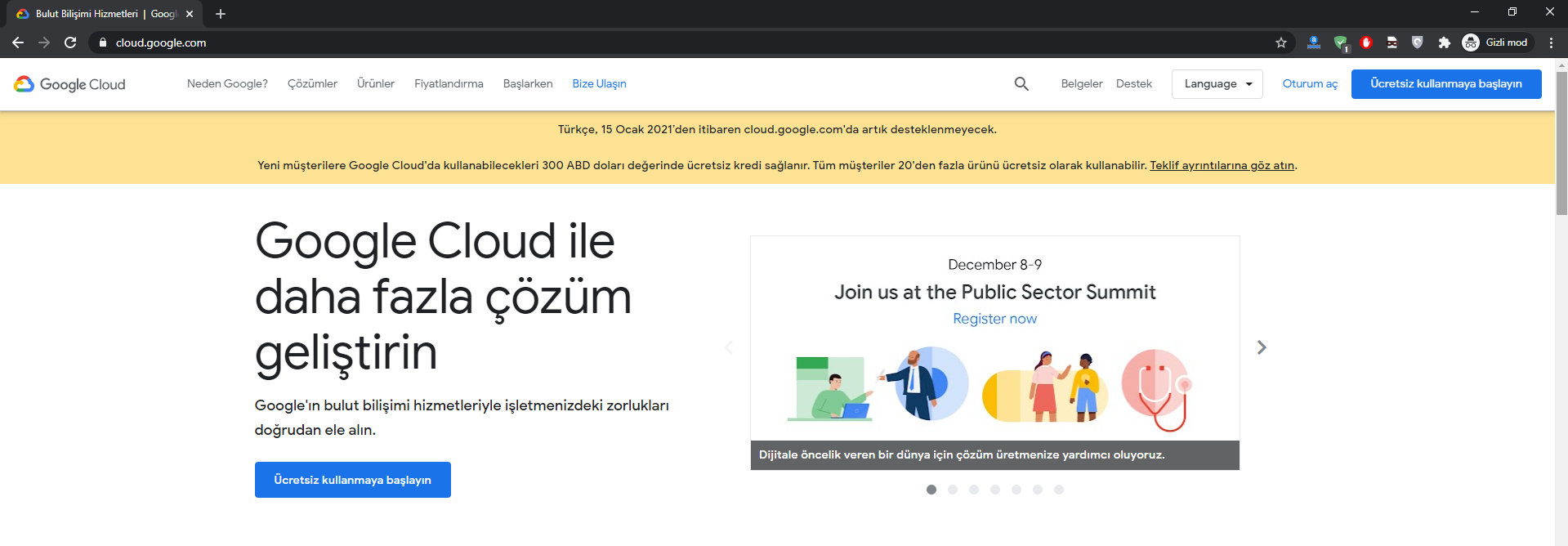Click the Google Cloud logo
Image resolution: width=1568 pixels, height=546 pixels.
pyautogui.click(x=70, y=84)
